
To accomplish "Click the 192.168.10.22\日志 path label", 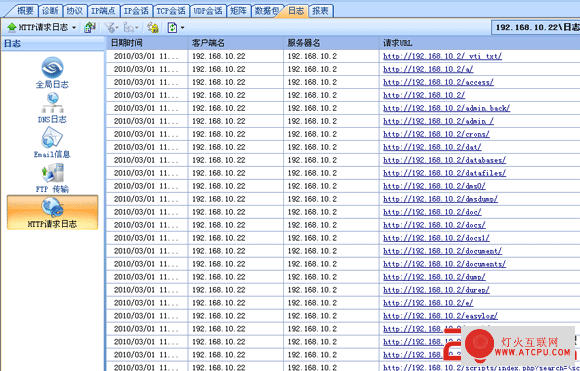I will pos(537,27).
